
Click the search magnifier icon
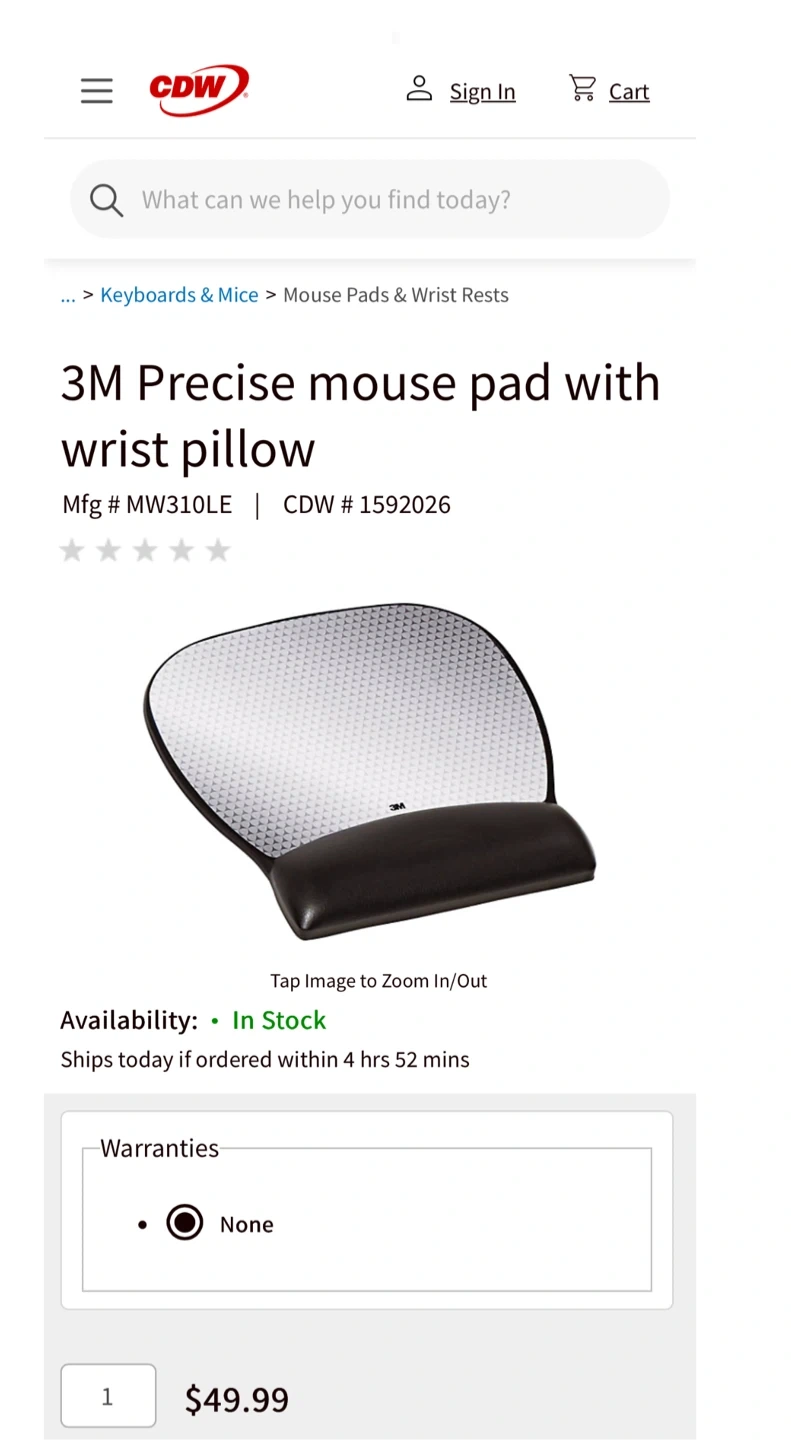(x=106, y=200)
